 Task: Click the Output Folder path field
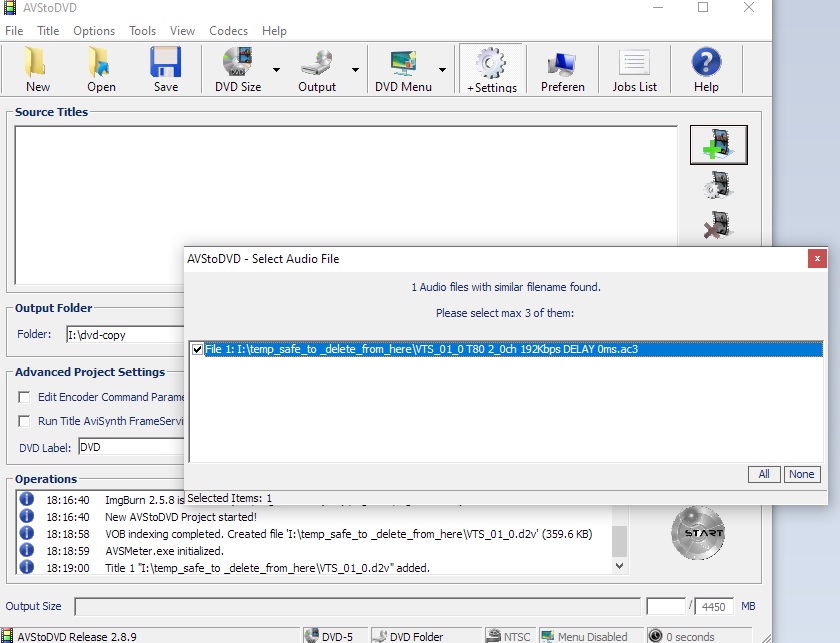pyautogui.click(x=125, y=335)
